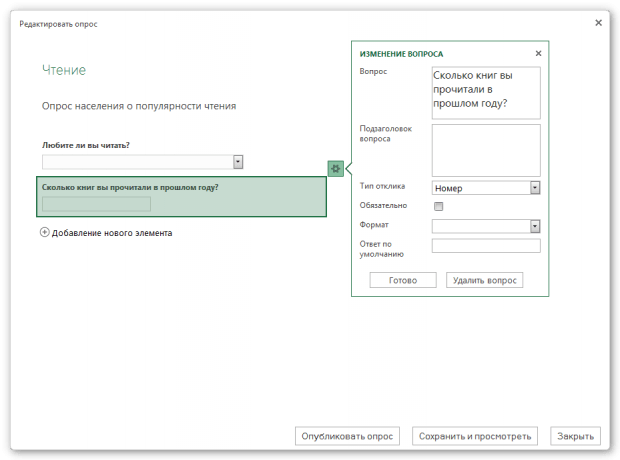
Task: Select the description Опрос населения о популярности чтения
Action: (x=139, y=106)
